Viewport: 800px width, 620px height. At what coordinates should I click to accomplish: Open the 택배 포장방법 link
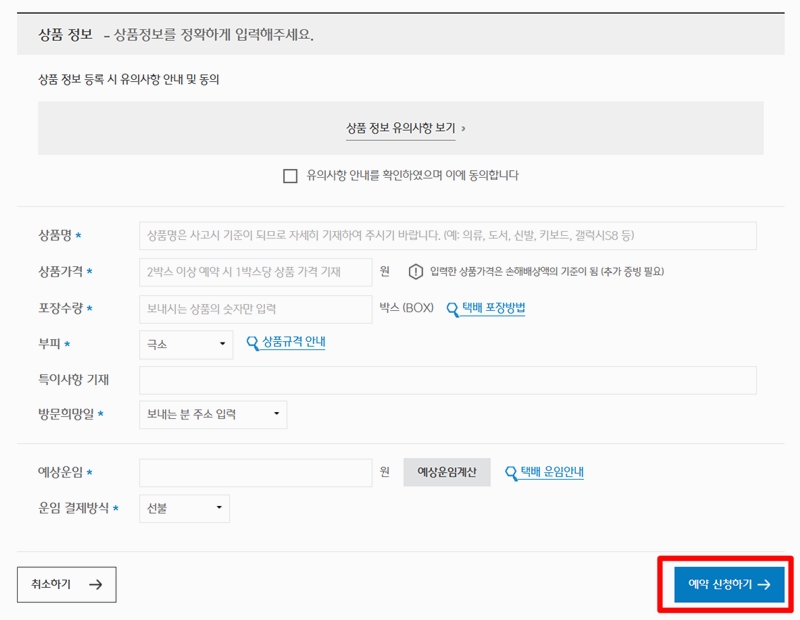tap(493, 308)
